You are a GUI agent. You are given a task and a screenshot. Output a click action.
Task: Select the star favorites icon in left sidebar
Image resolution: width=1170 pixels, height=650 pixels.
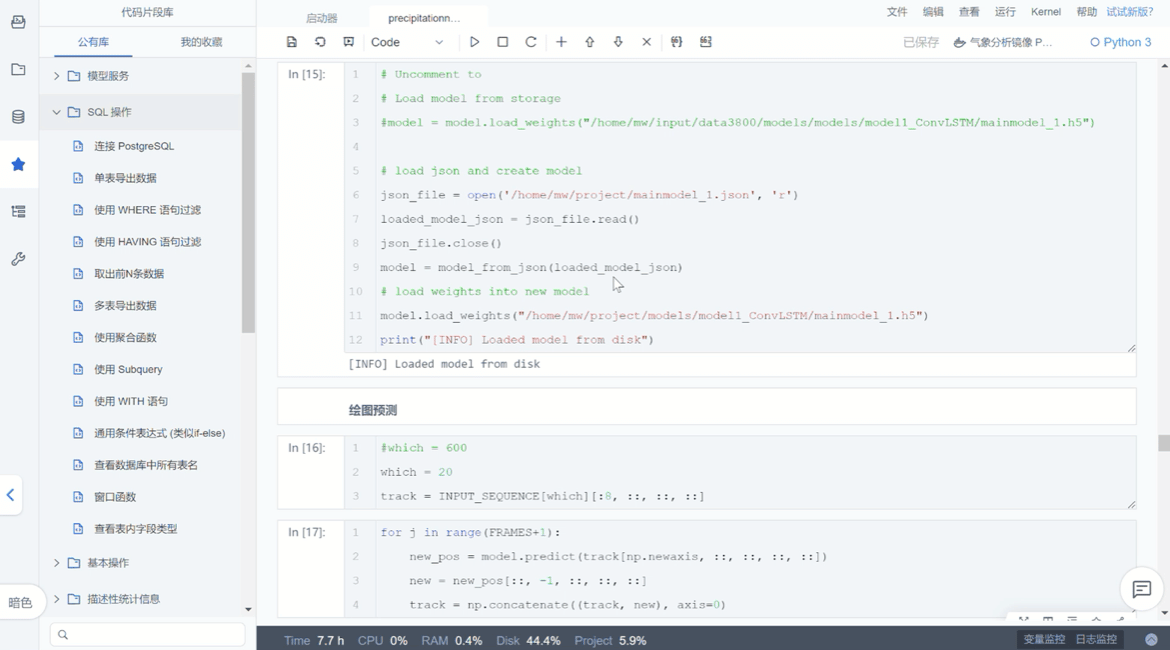point(19,164)
